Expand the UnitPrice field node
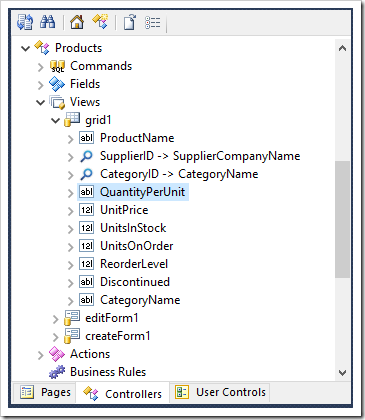The width and height of the screenshot is (365, 420). (70, 211)
